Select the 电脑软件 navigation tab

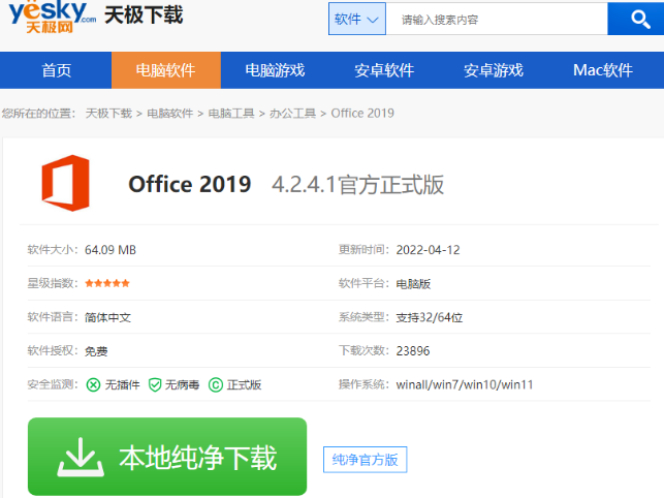(166, 70)
